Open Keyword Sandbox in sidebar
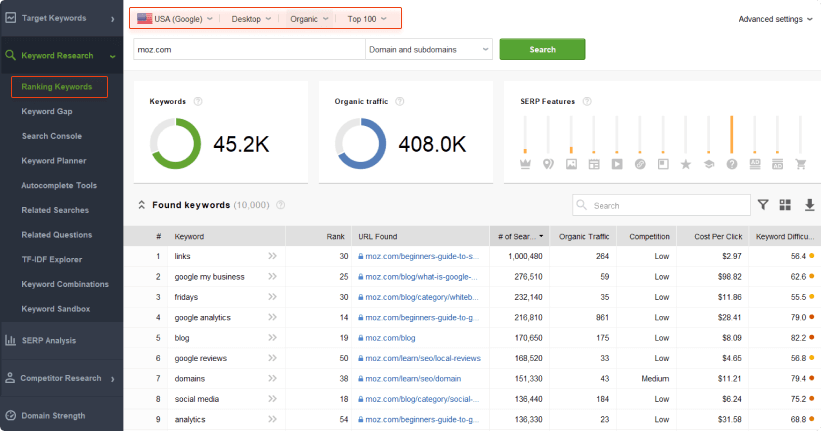821x431 pixels. (x=56, y=309)
